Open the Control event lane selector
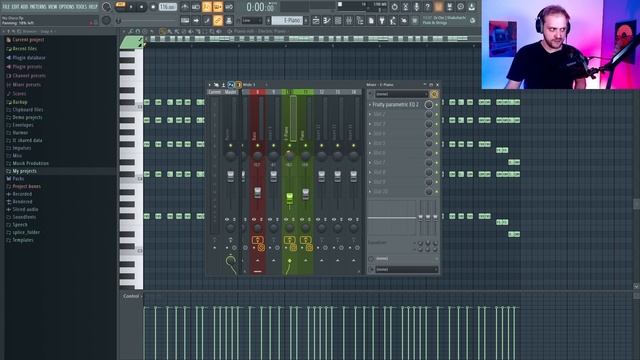 coord(132,296)
